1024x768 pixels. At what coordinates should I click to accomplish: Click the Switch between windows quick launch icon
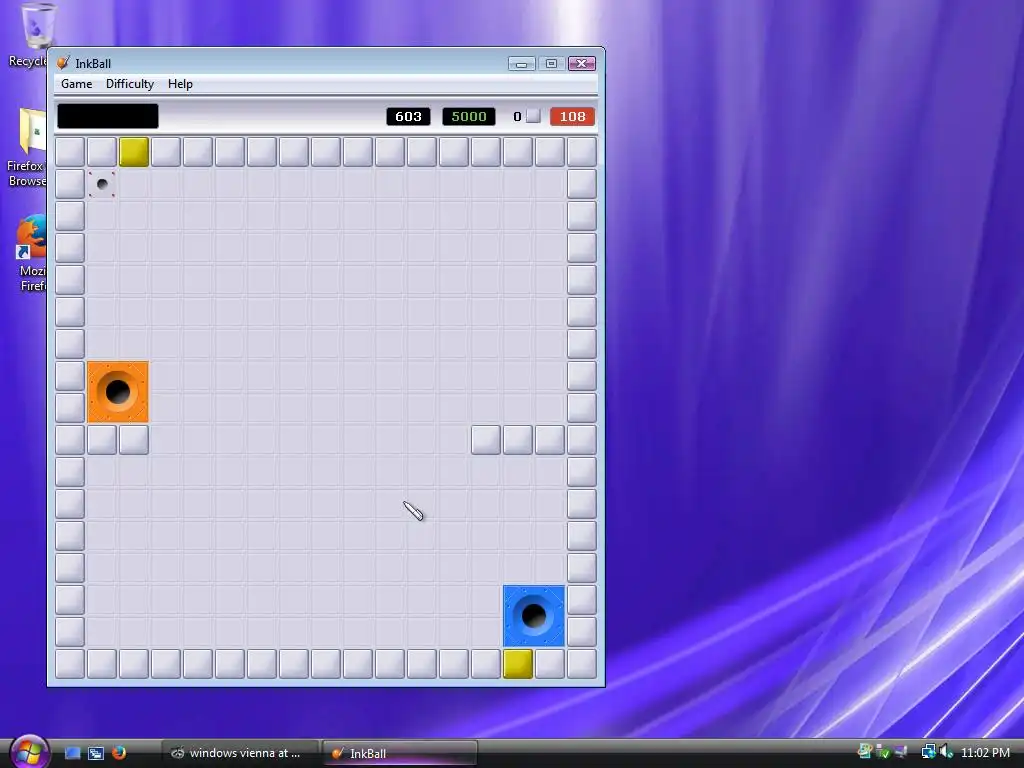[96, 753]
